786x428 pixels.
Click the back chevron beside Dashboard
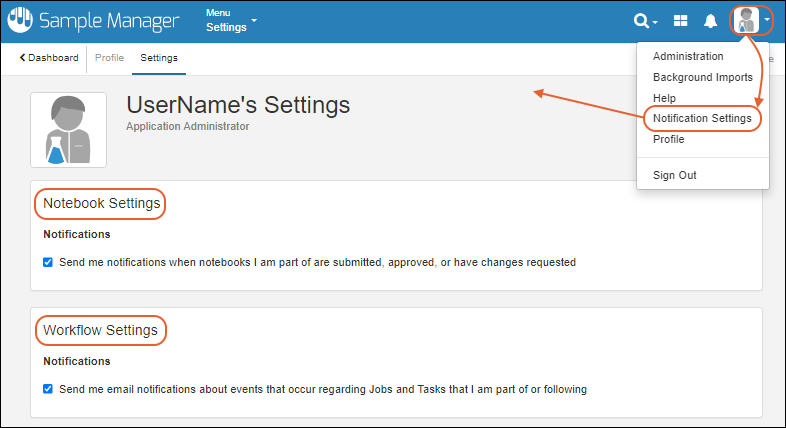22,58
